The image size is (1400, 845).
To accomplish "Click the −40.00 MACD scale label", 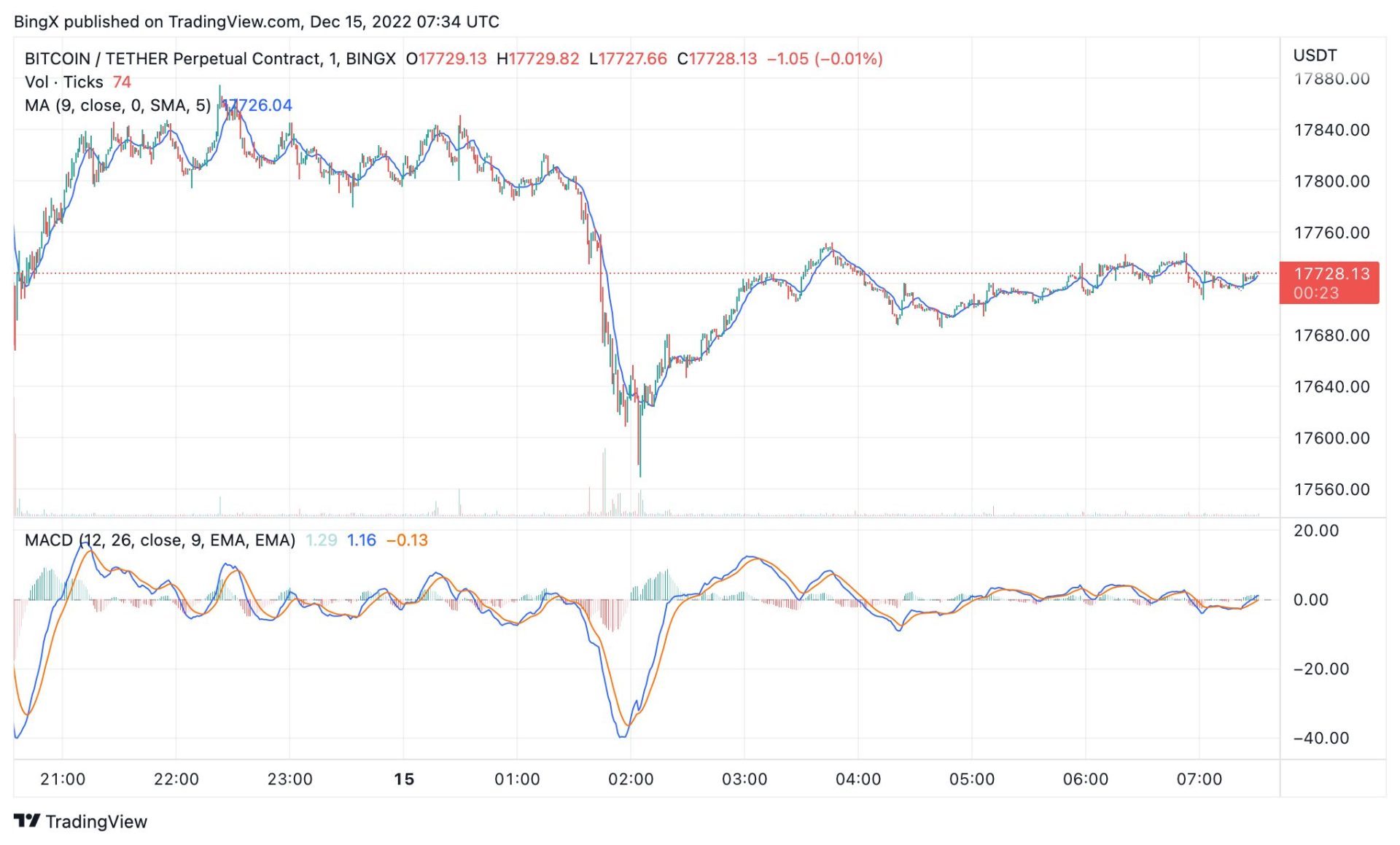I will pos(1321,738).
